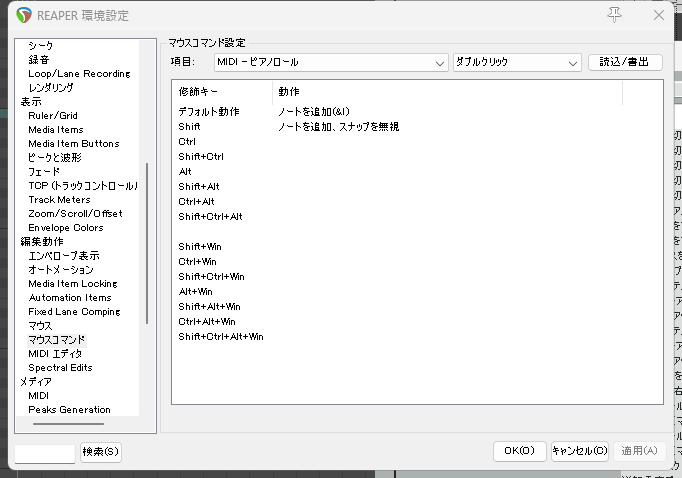Open the MIDI エディタ settings page
The height and width of the screenshot is (478, 682).
coord(55,354)
